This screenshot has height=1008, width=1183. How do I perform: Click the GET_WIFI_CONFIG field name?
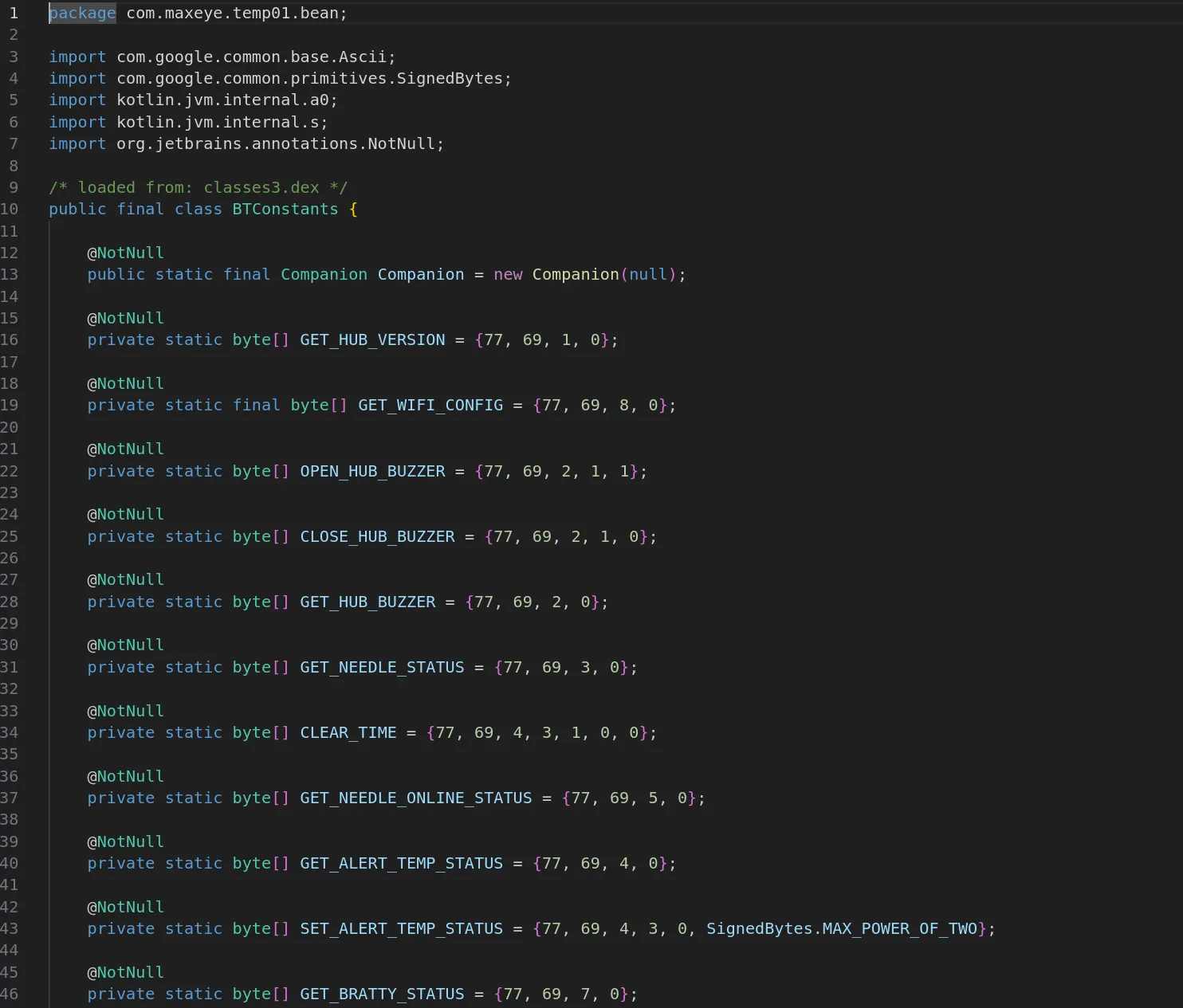click(430, 405)
